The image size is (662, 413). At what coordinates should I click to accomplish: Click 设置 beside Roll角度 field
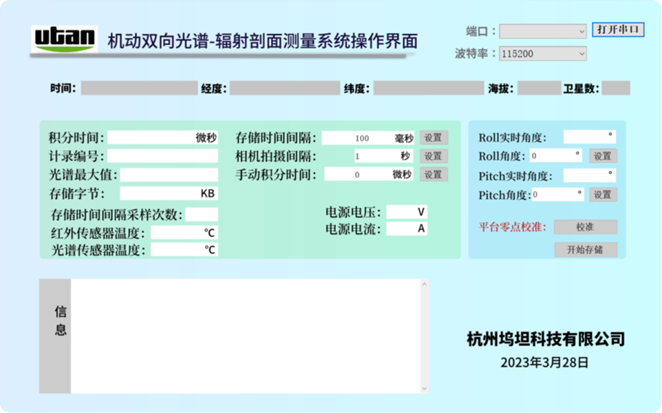tap(601, 156)
